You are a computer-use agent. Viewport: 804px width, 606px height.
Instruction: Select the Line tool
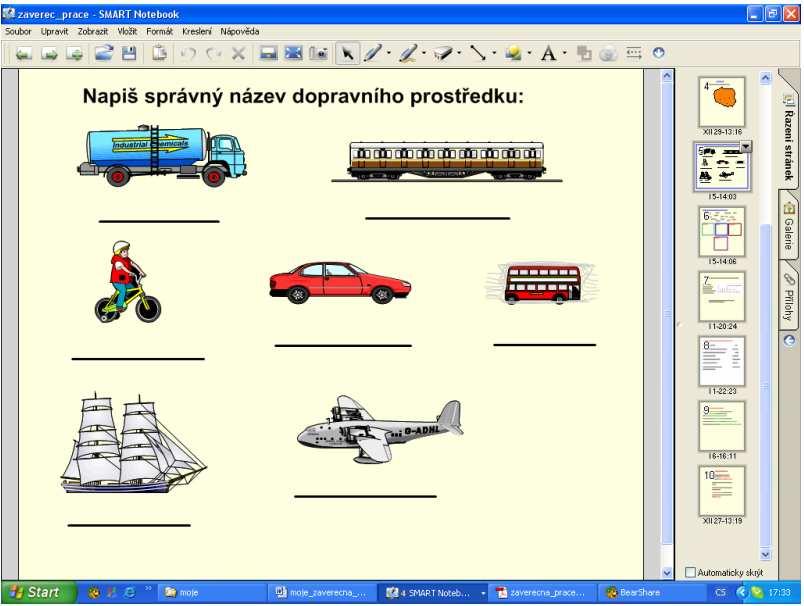click(x=478, y=53)
